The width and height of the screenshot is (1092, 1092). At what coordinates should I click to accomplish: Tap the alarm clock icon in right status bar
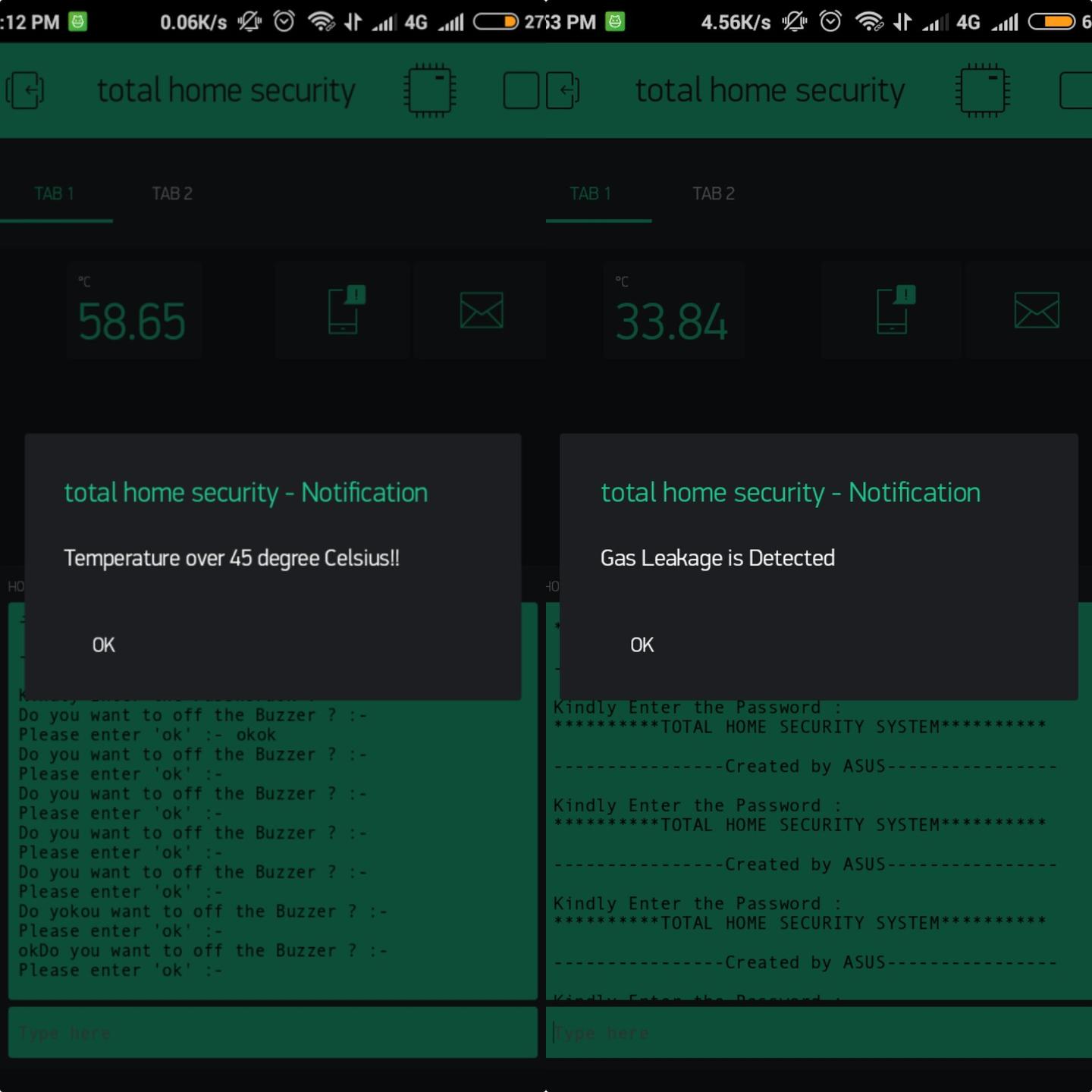coord(830,21)
